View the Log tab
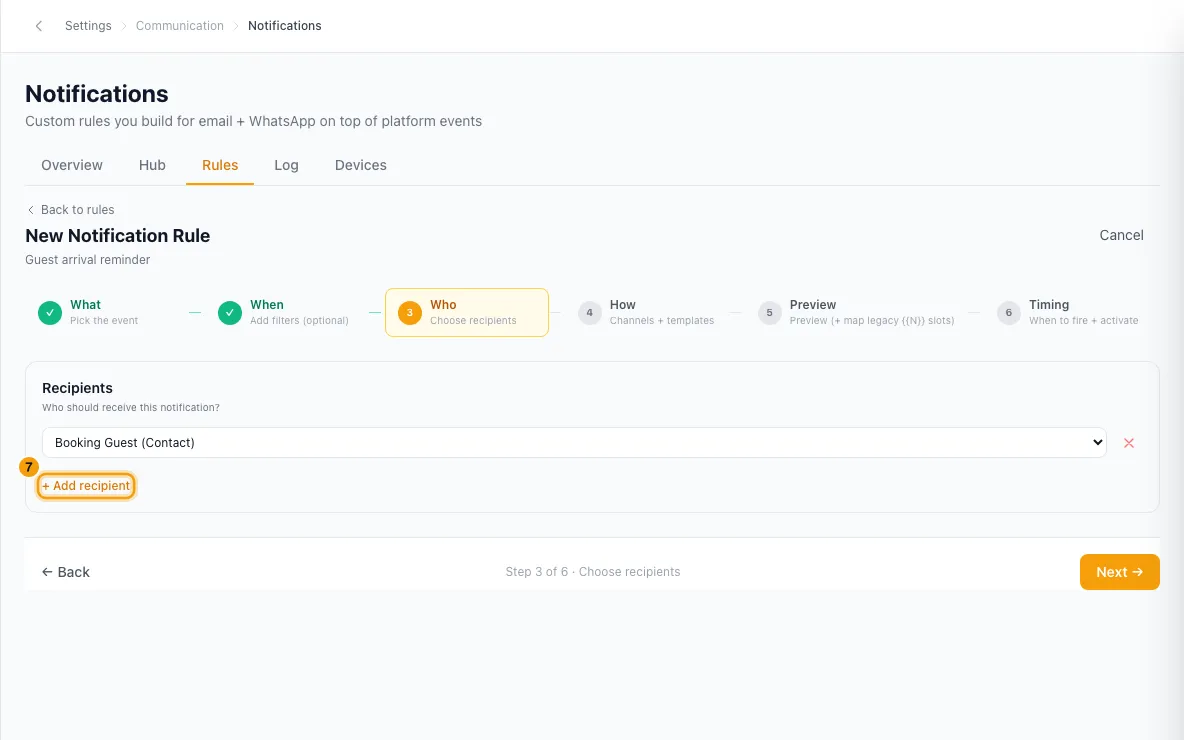The height and width of the screenshot is (740, 1184). click(x=286, y=165)
